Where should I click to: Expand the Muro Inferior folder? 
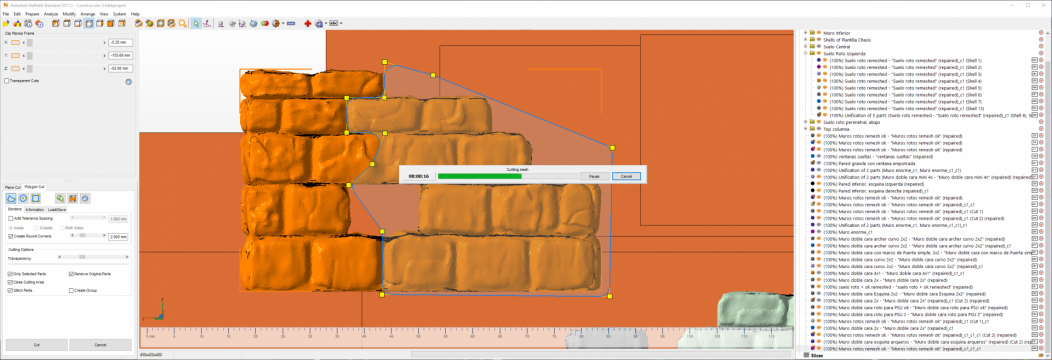pyautogui.click(x=805, y=32)
